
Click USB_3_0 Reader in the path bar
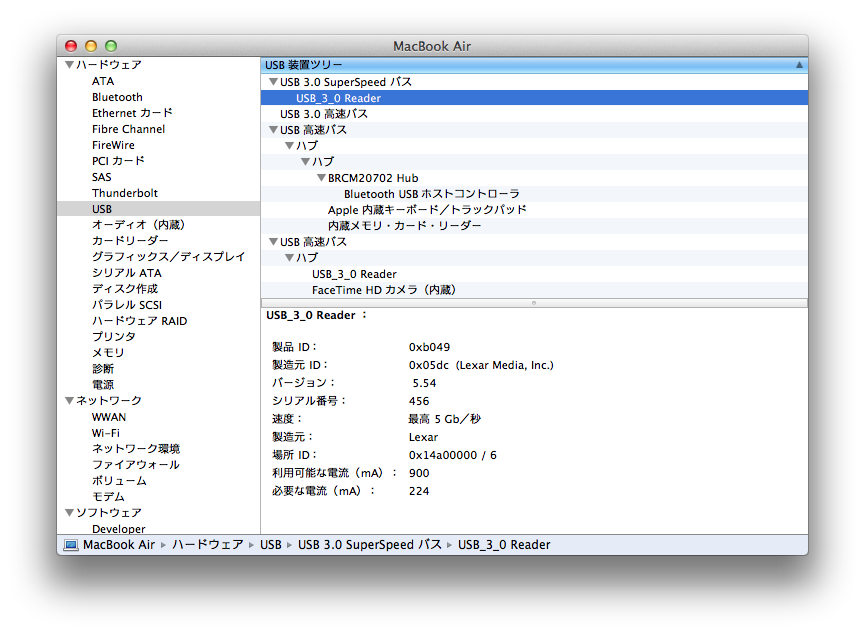pos(504,545)
